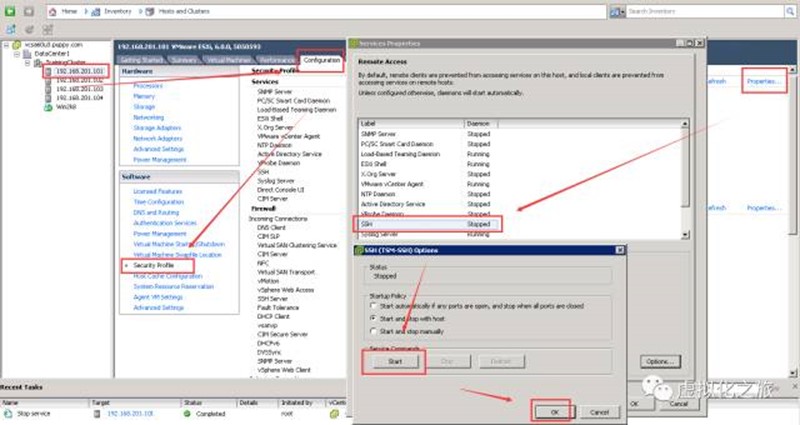
Task: Open the search type dropdown arrow
Action: pyautogui.click(x=623, y=12)
